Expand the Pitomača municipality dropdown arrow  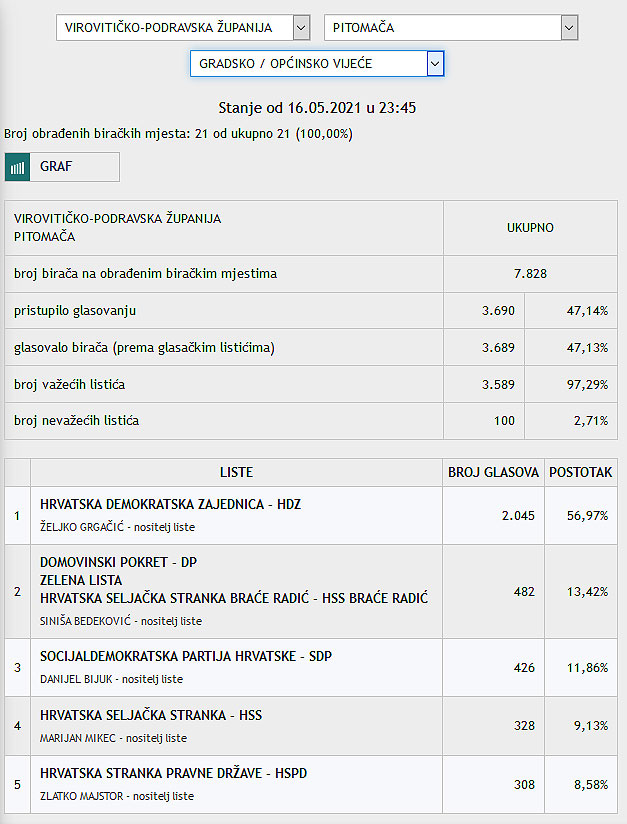click(569, 28)
